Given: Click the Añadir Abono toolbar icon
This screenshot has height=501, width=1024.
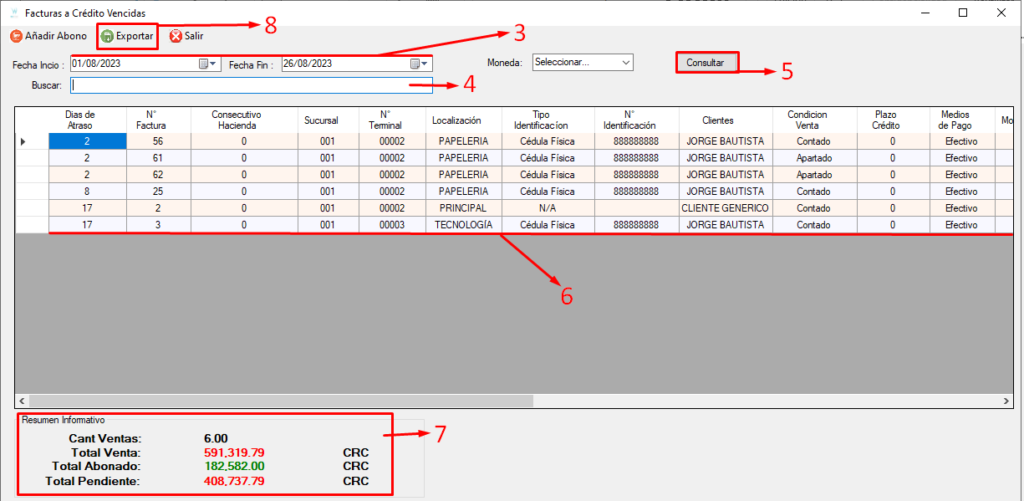Looking at the screenshot, I should pos(16,36).
